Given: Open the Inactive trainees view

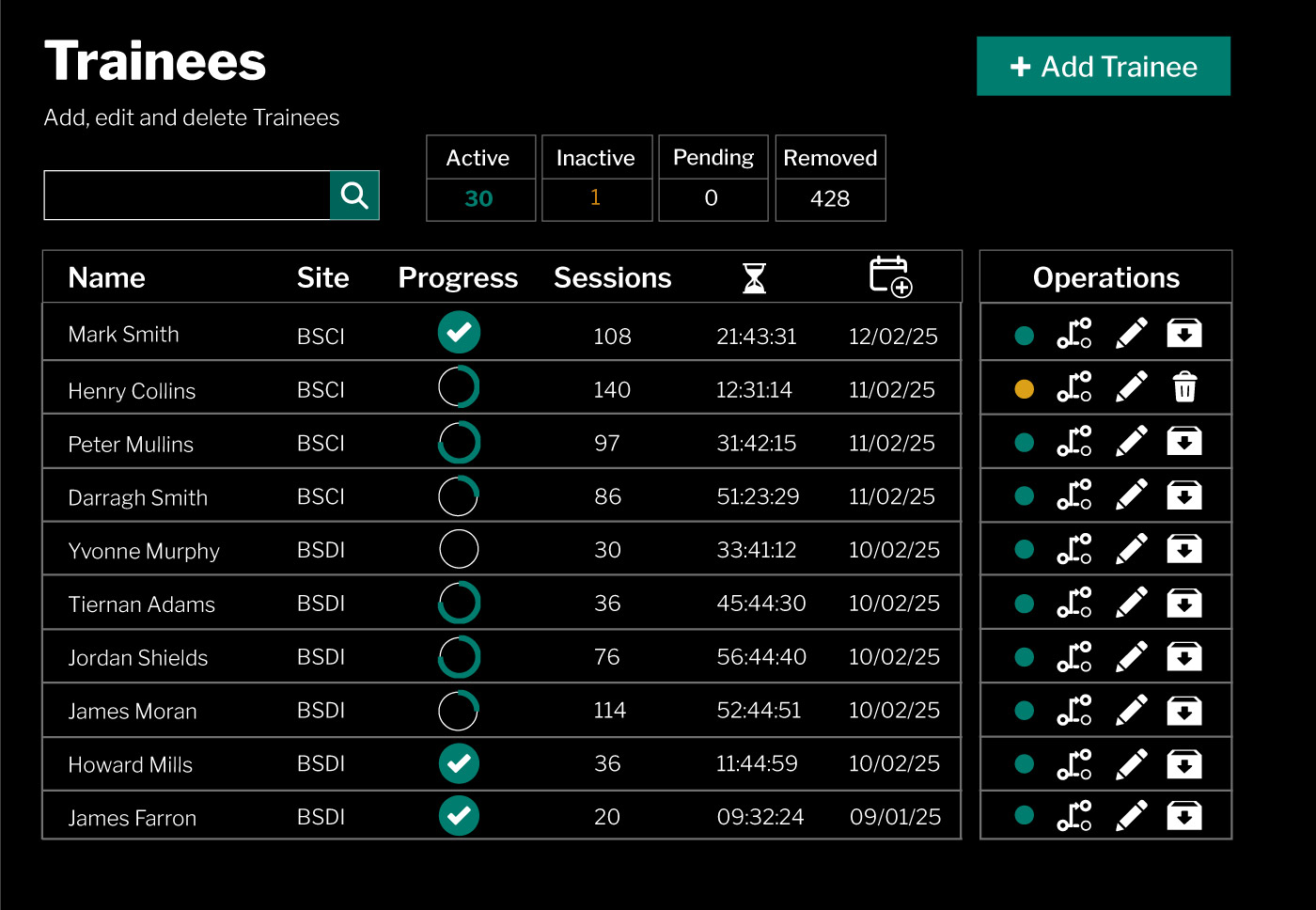Looking at the screenshot, I should coord(596,179).
